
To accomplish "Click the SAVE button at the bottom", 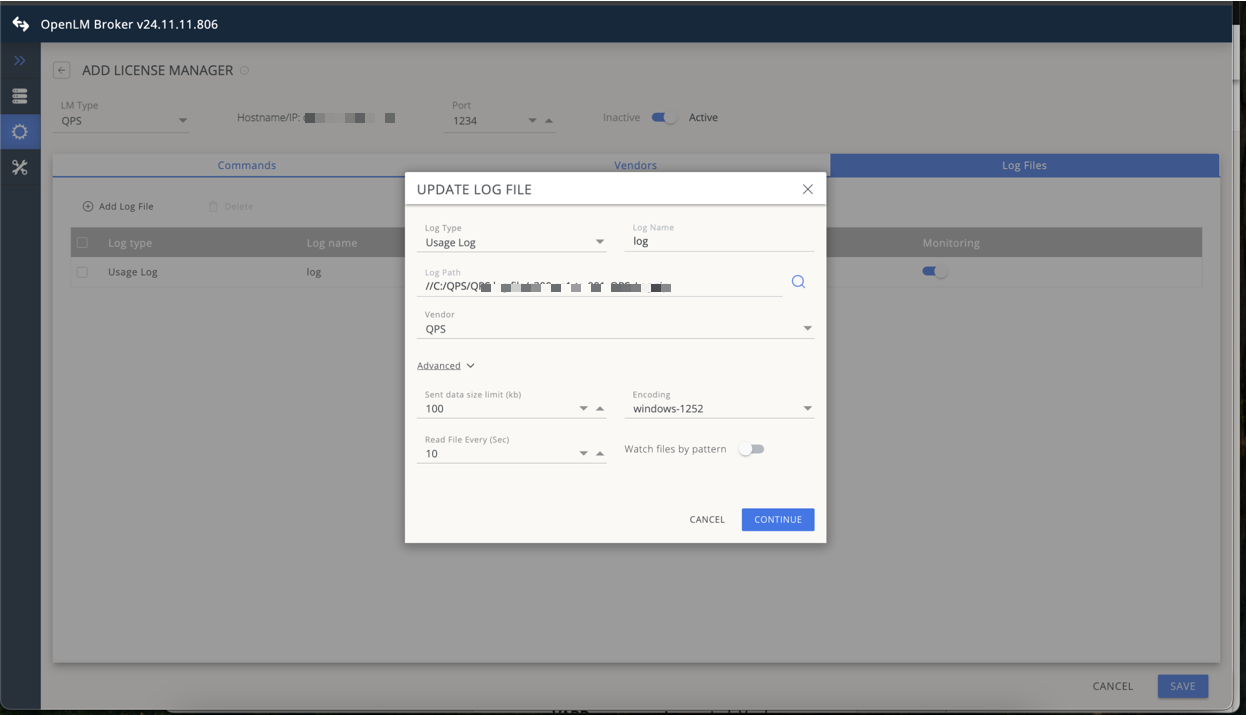I will (1182, 686).
